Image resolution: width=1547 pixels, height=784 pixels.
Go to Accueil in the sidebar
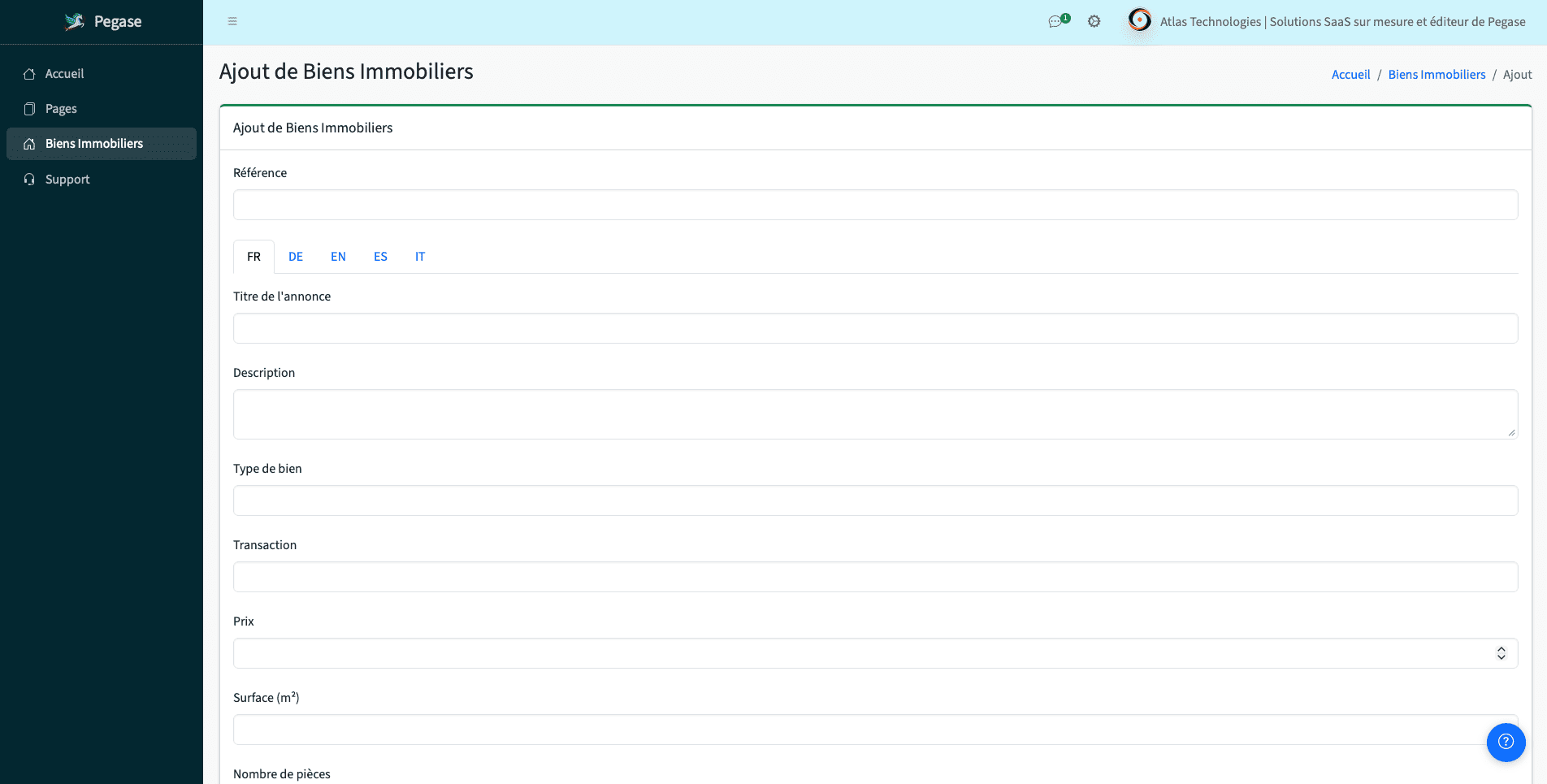[x=64, y=74]
